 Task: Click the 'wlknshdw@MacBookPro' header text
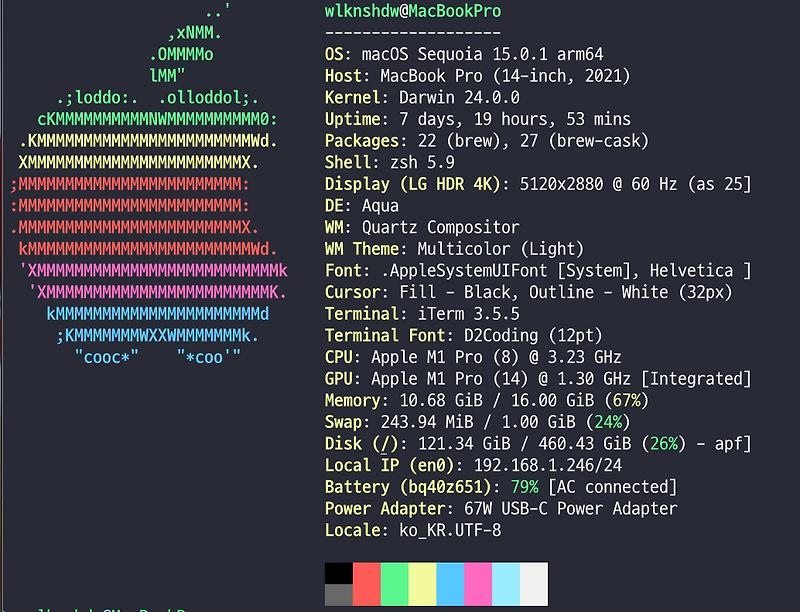pyautogui.click(x=413, y=11)
